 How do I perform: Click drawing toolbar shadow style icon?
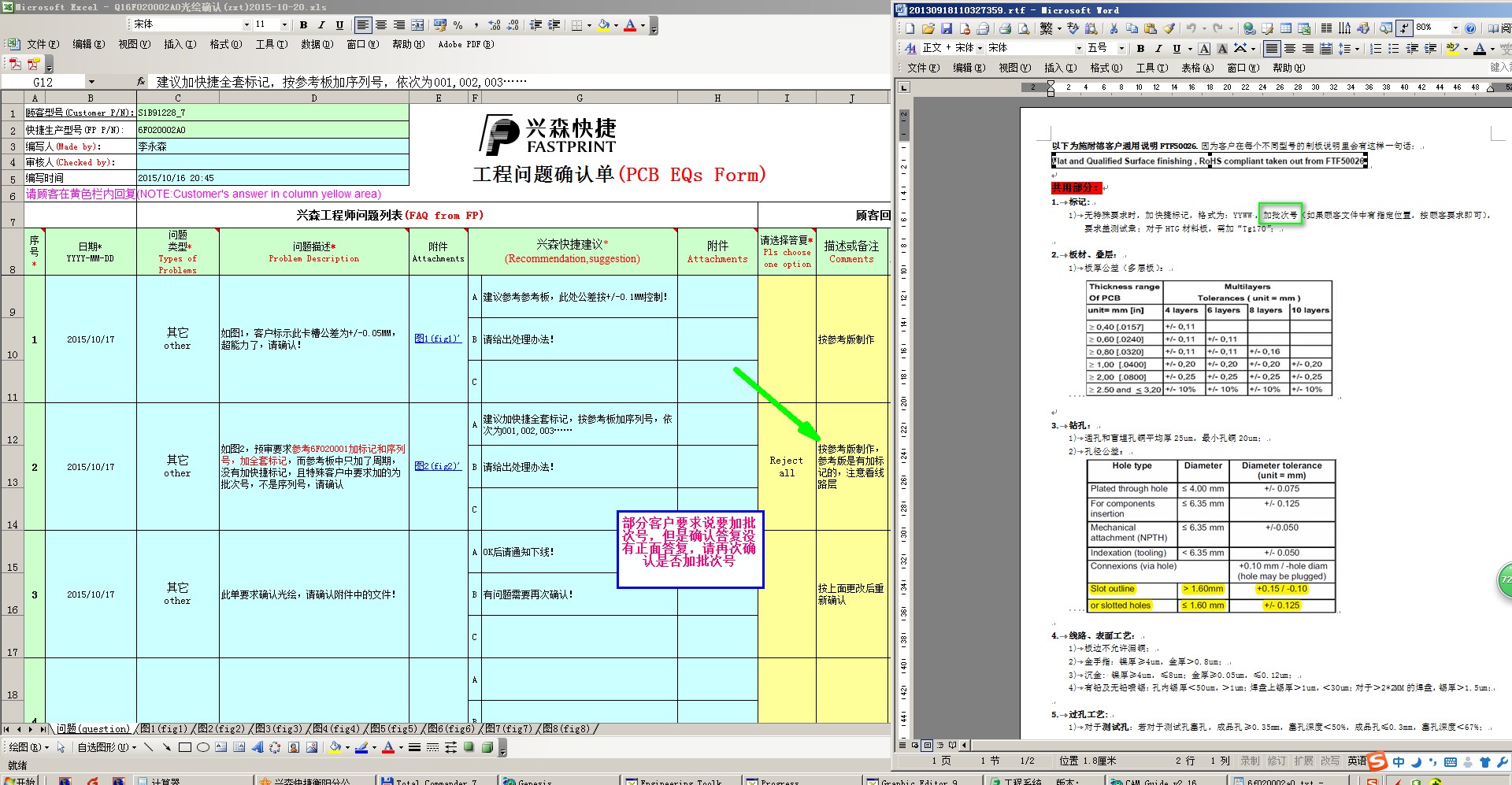pos(469,747)
